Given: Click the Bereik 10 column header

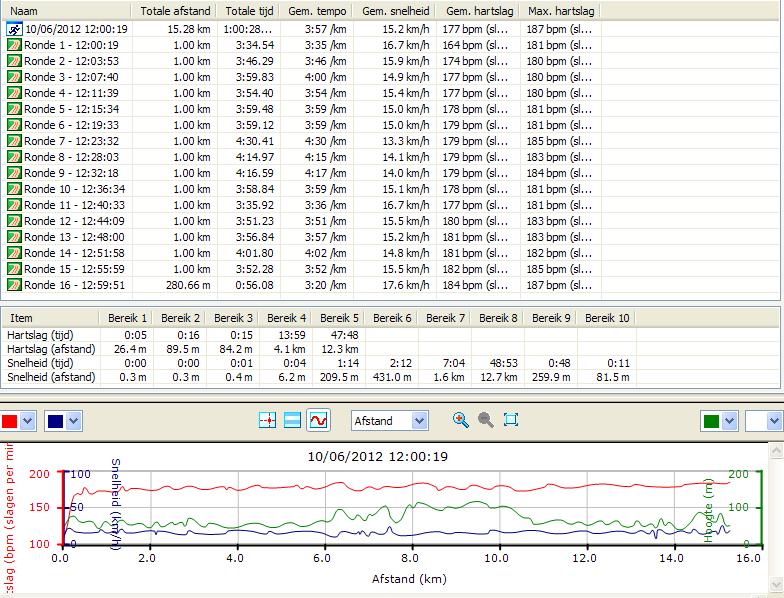Looking at the screenshot, I should point(607,318).
